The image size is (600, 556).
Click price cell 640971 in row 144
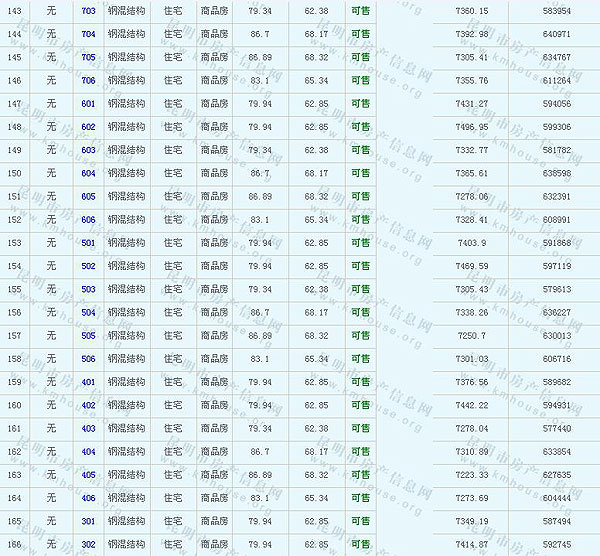click(556, 34)
